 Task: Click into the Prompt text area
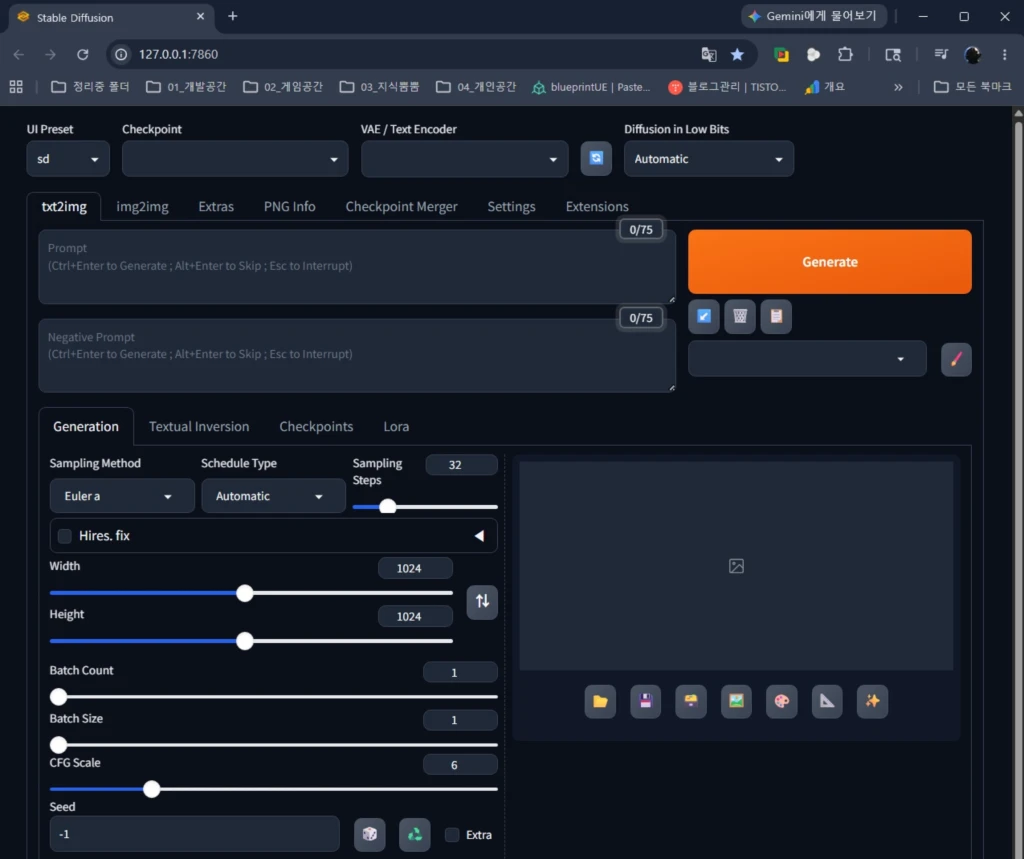coord(357,267)
